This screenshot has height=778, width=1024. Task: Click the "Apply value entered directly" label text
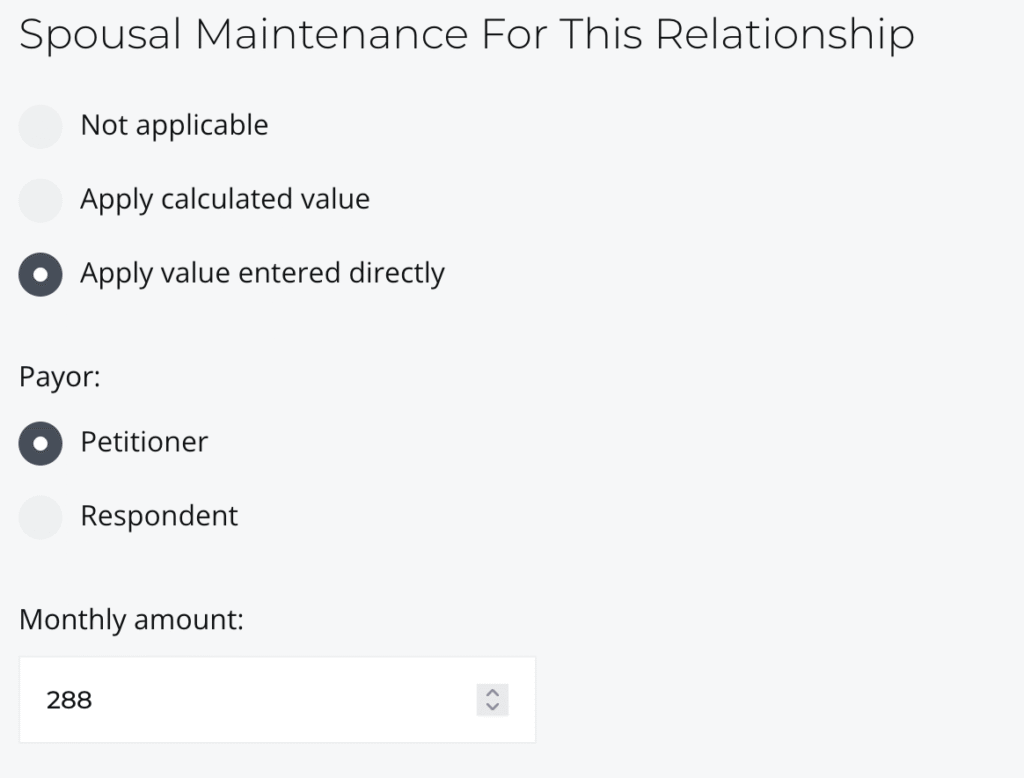click(x=262, y=274)
